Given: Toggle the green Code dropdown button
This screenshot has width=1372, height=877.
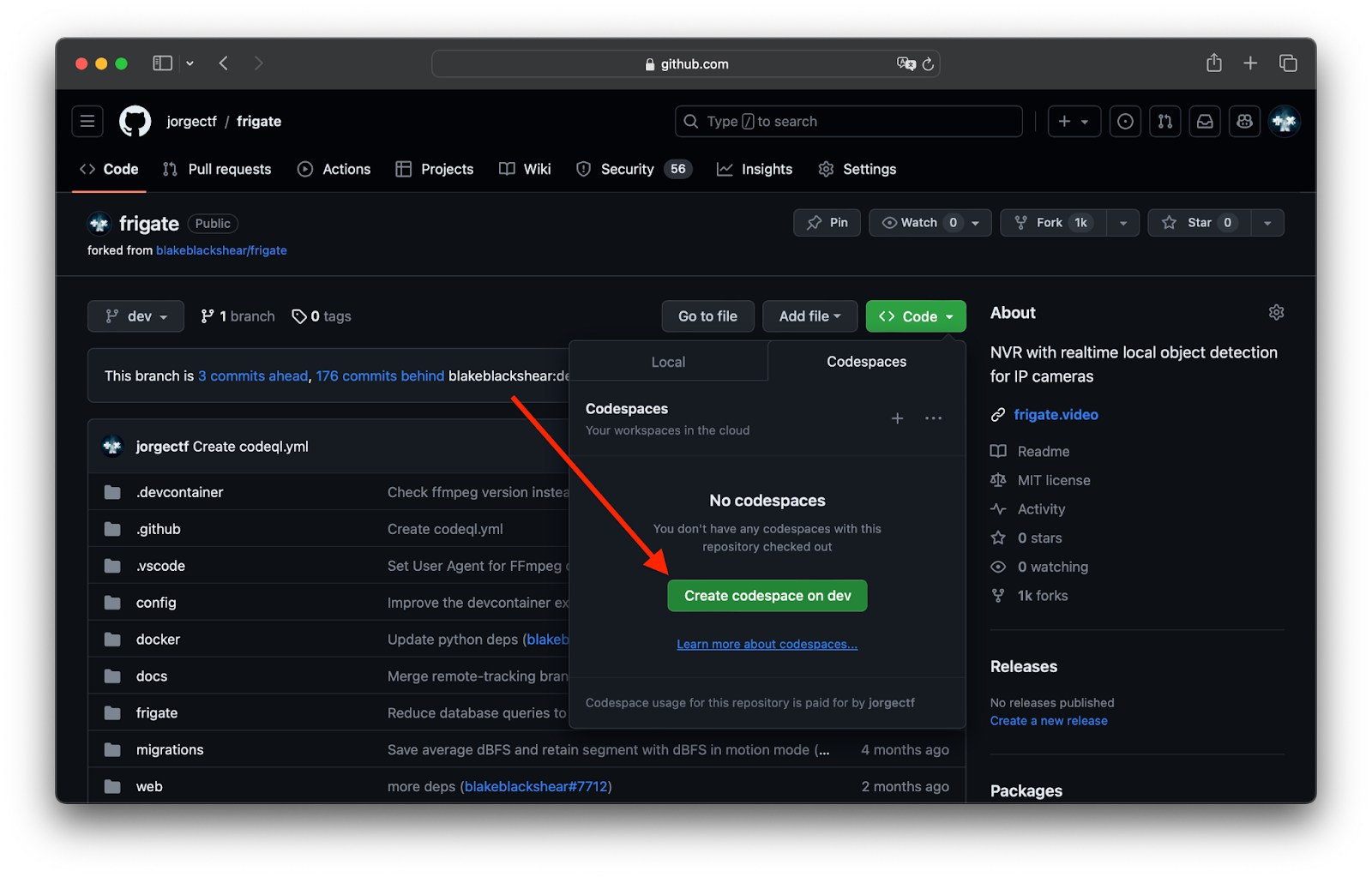Looking at the screenshot, I should point(916,316).
